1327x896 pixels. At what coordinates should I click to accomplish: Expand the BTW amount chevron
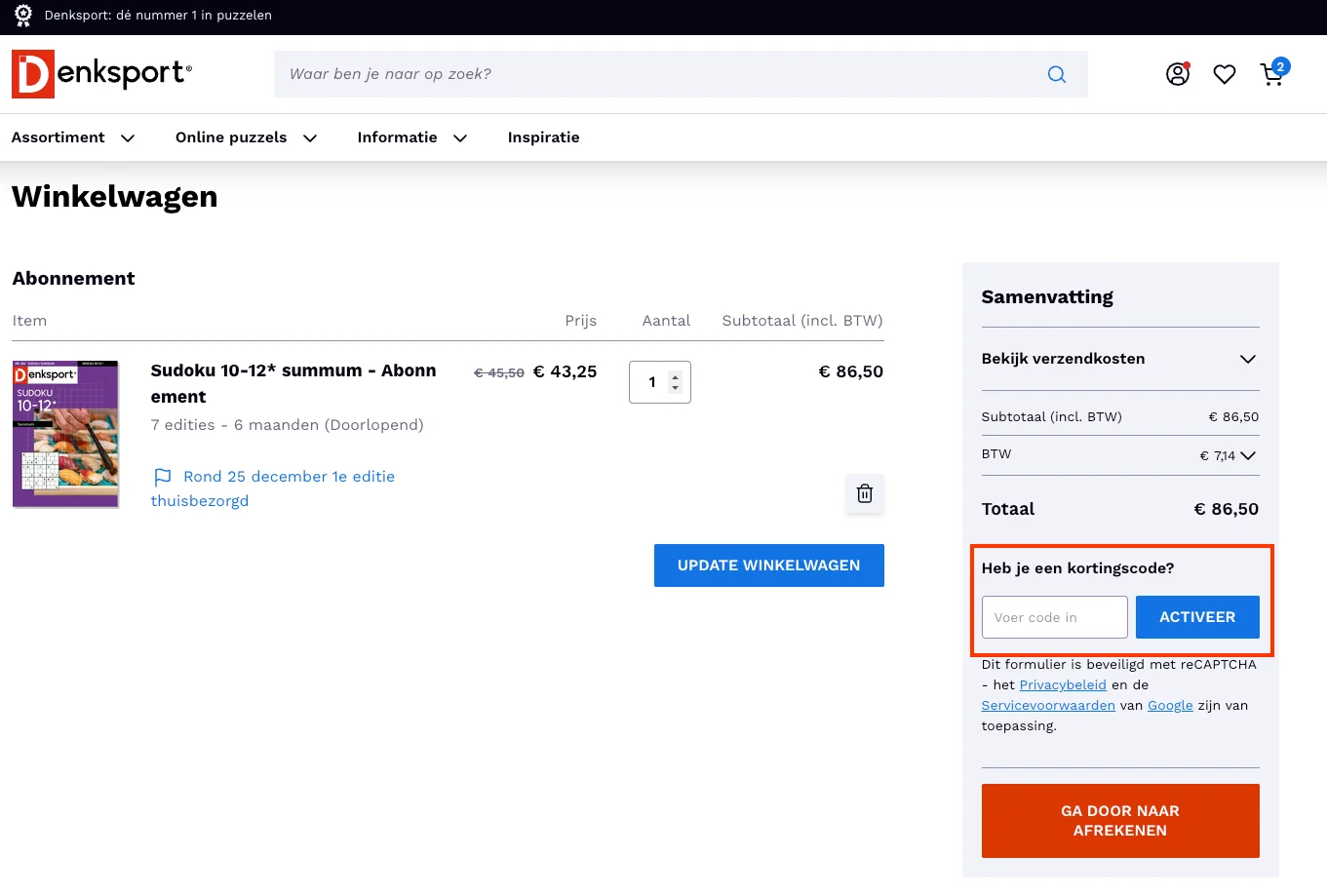(1248, 455)
